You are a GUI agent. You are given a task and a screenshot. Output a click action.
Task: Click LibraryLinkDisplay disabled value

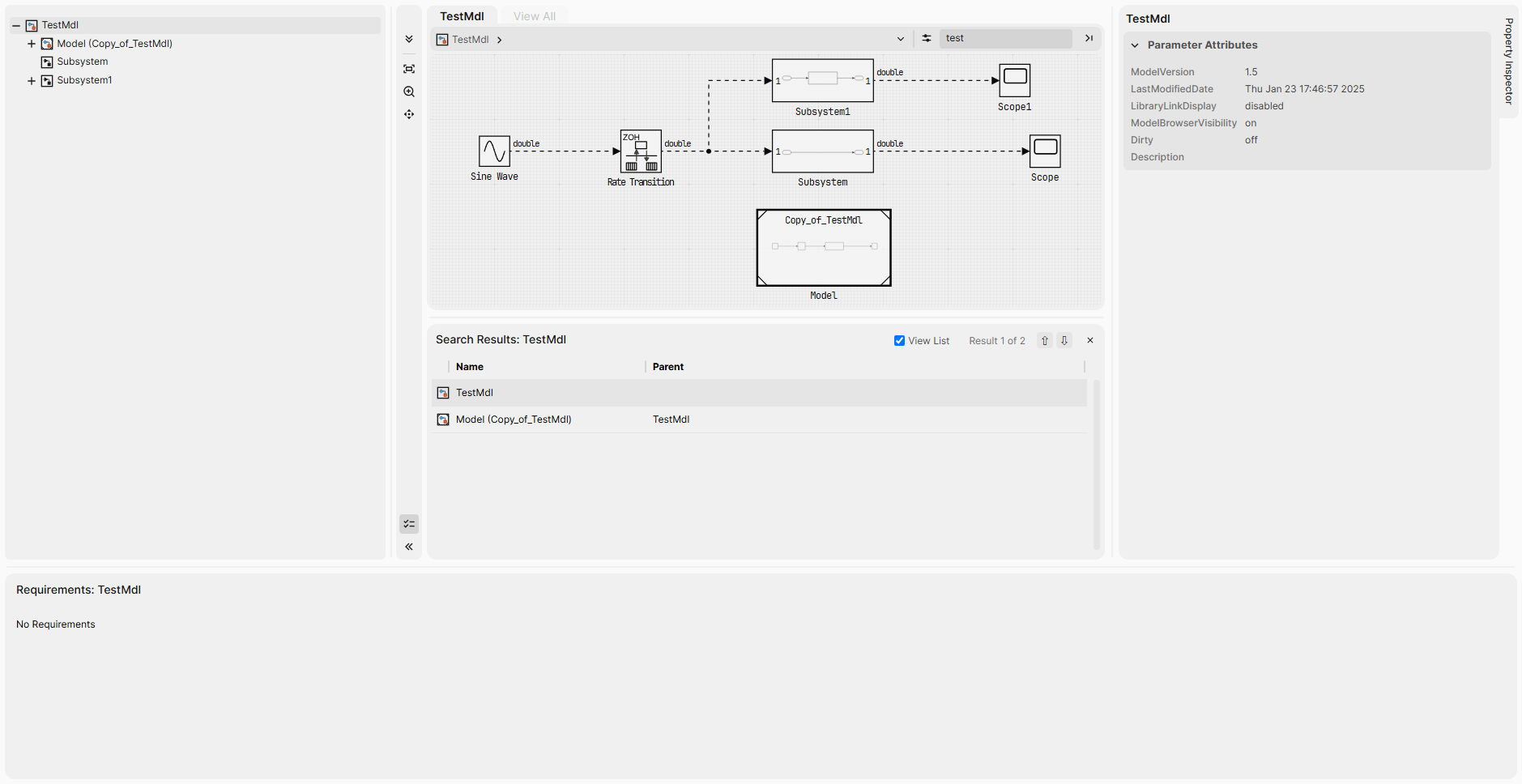click(1264, 106)
